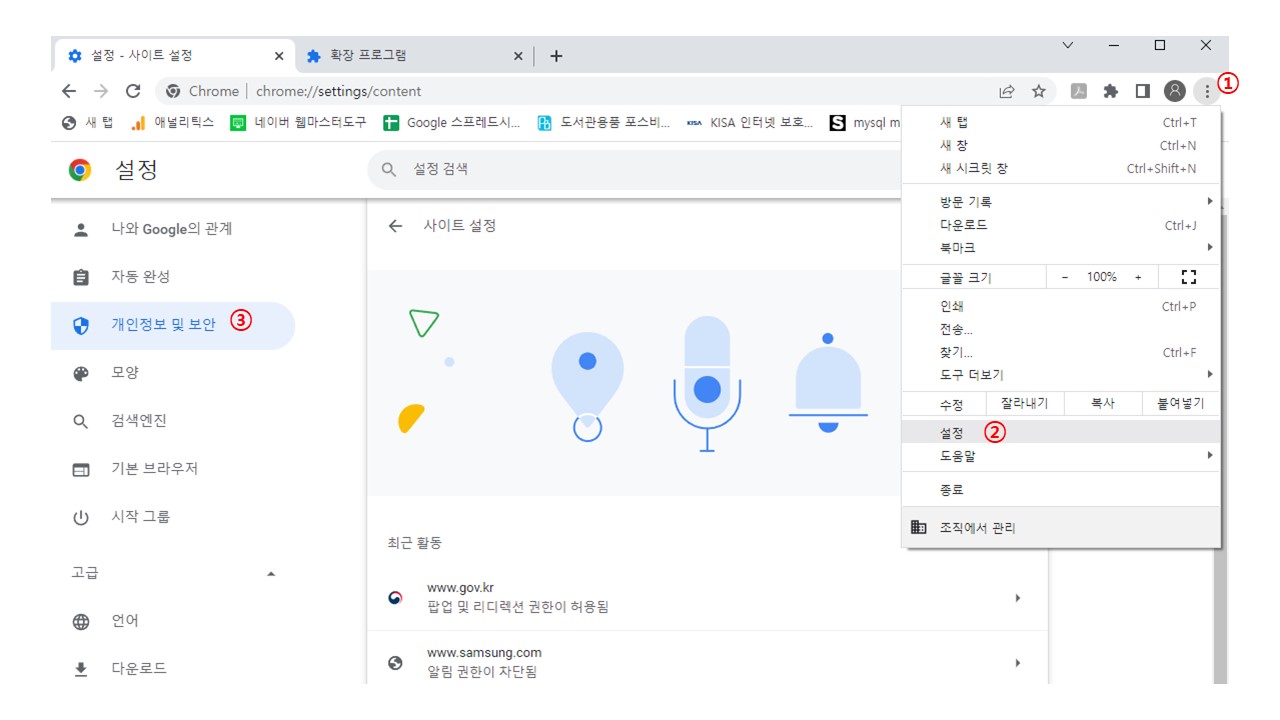Select 다운로드 in the Chrome menu
The image size is (1280, 720).
tap(1061, 225)
